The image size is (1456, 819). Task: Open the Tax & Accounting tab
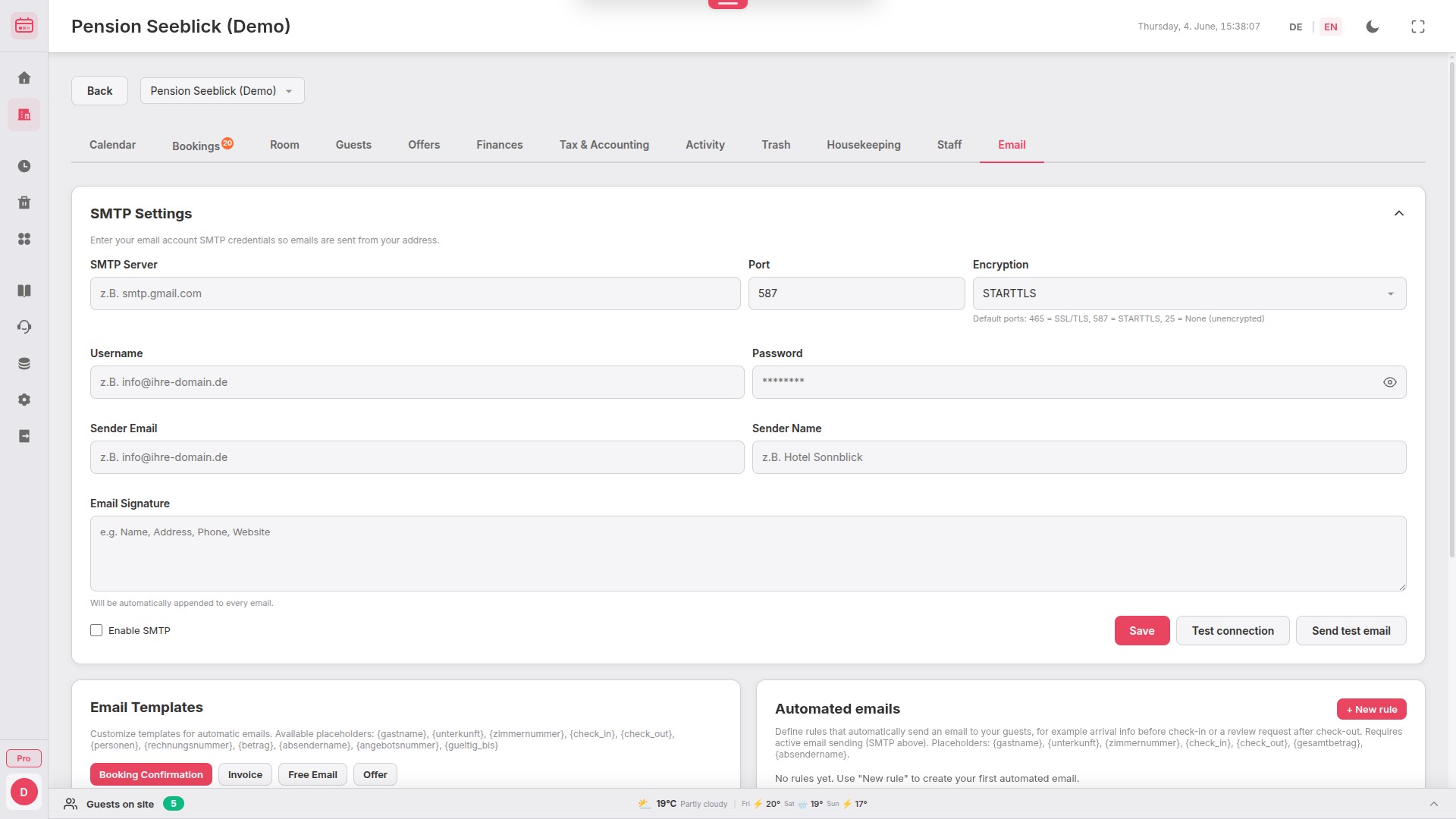(604, 145)
